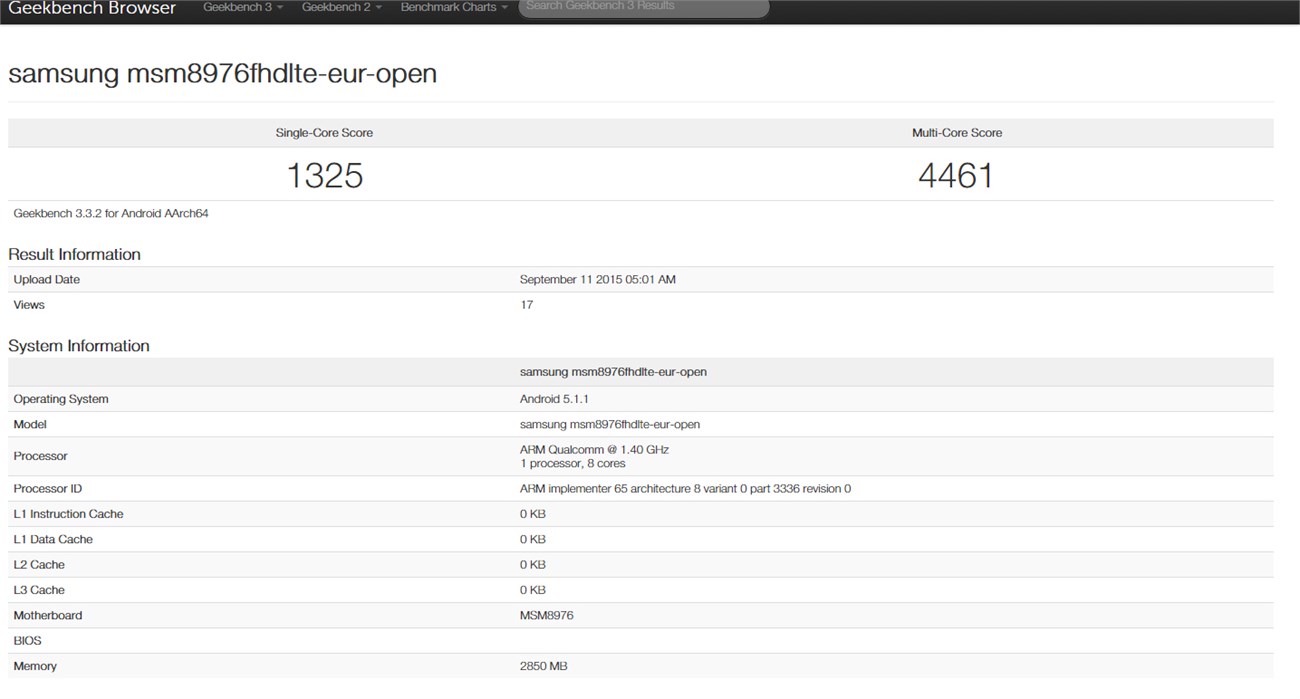Screen dimensions: 1300x699
Task: Expand the Geekbench 2 dropdown menu
Action: [x=342, y=7]
